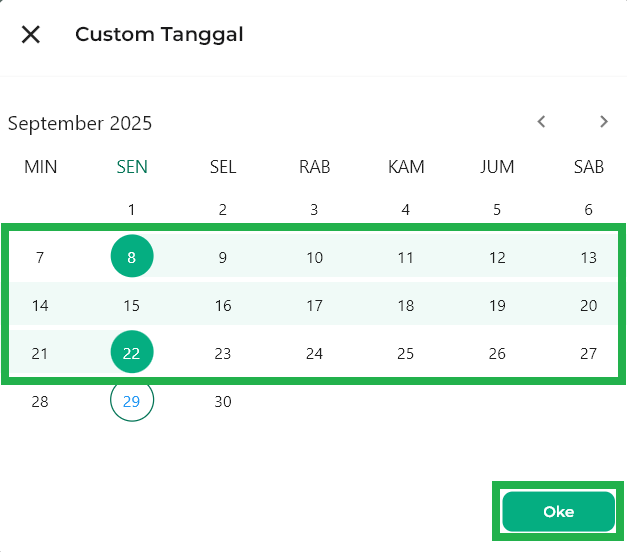Go to the next month
Screen dimensions: 627x552
coord(604,122)
